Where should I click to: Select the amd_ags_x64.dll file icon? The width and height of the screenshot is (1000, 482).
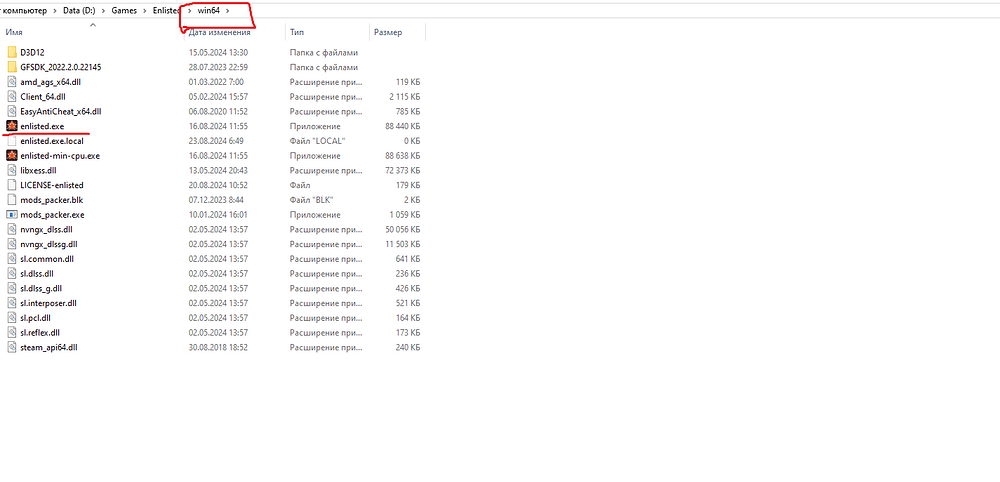[12, 82]
